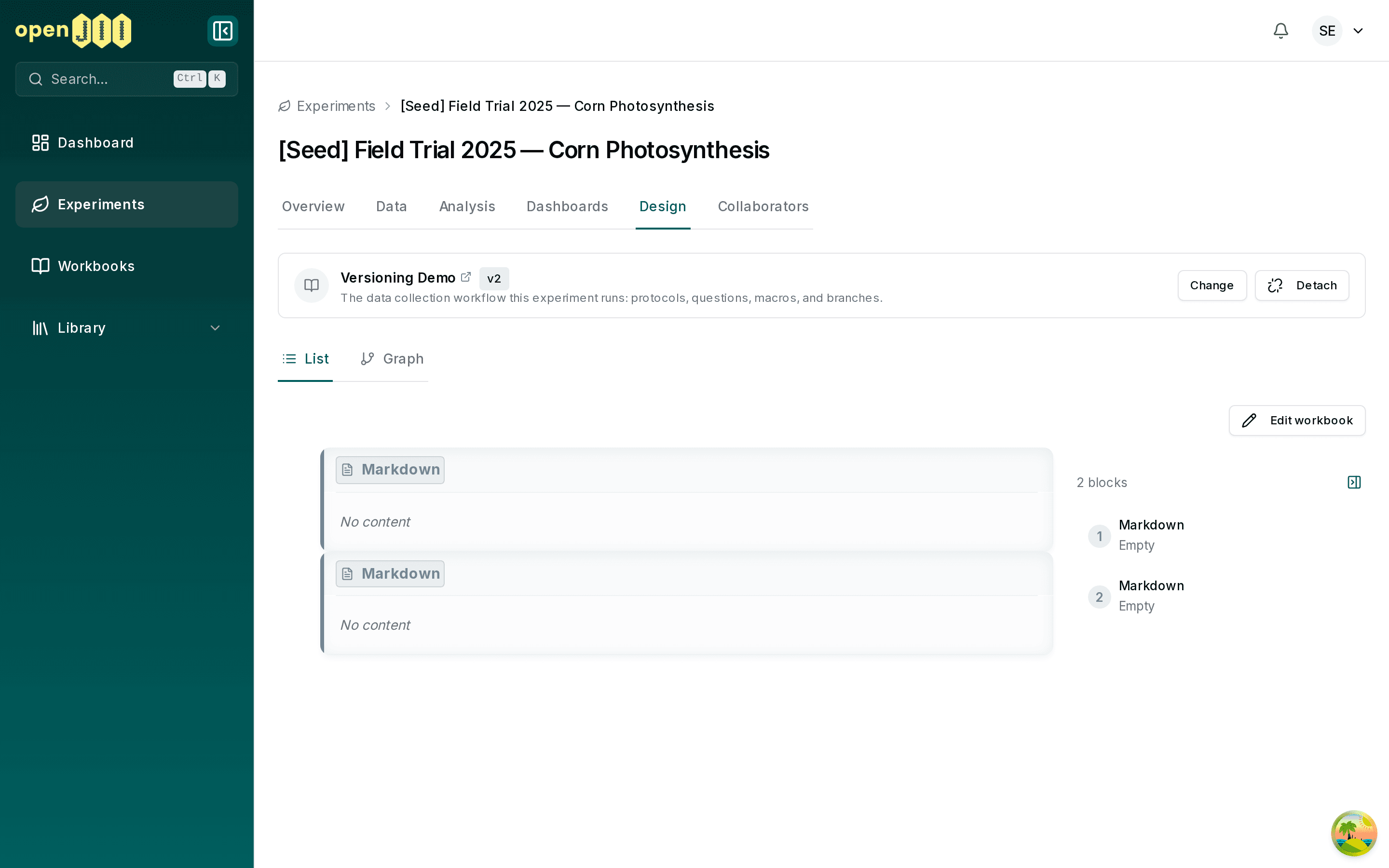Jump to block 2 Markdown in outline
Screen dimensions: 1389x868
(x=1151, y=596)
